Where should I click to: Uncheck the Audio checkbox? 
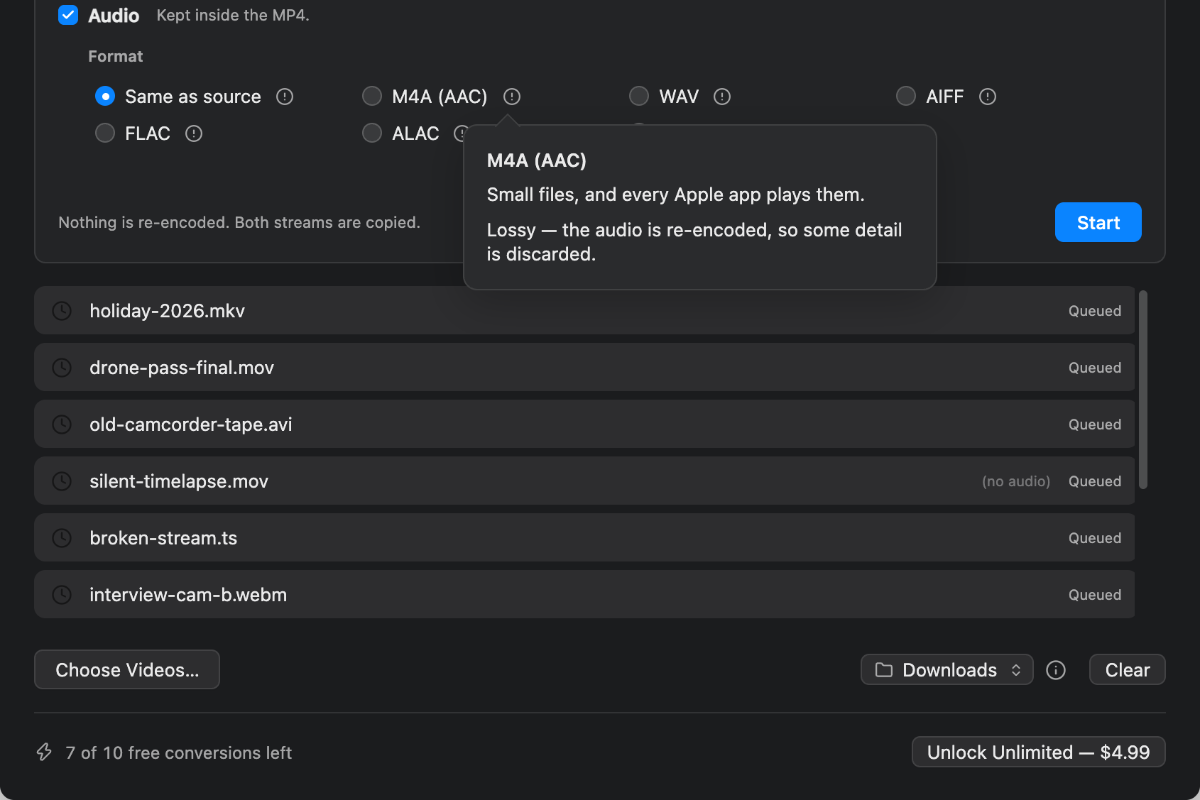[x=68, y=15]
